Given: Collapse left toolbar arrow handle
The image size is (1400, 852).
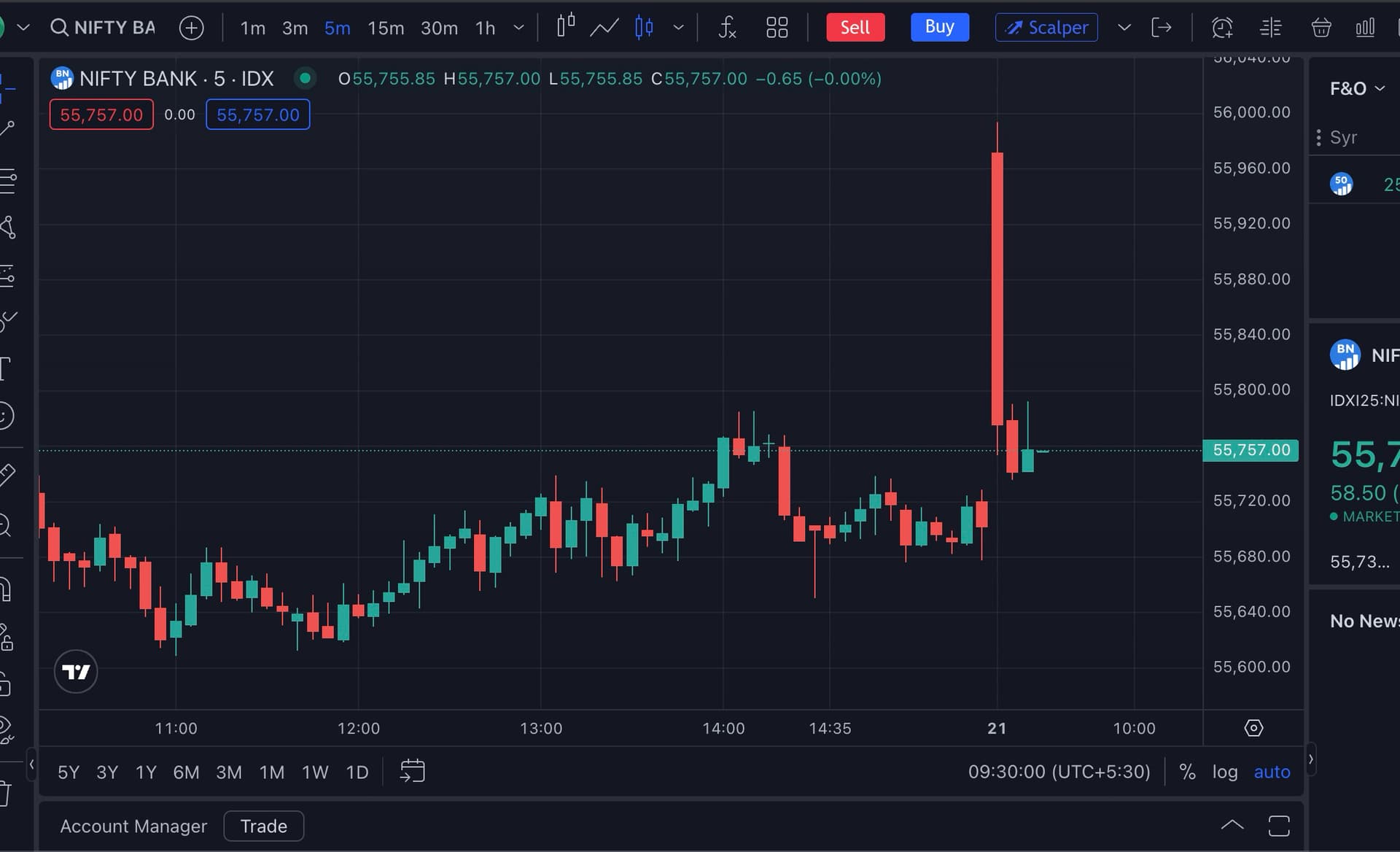Looking at the screenshot, I should [32, 764].
